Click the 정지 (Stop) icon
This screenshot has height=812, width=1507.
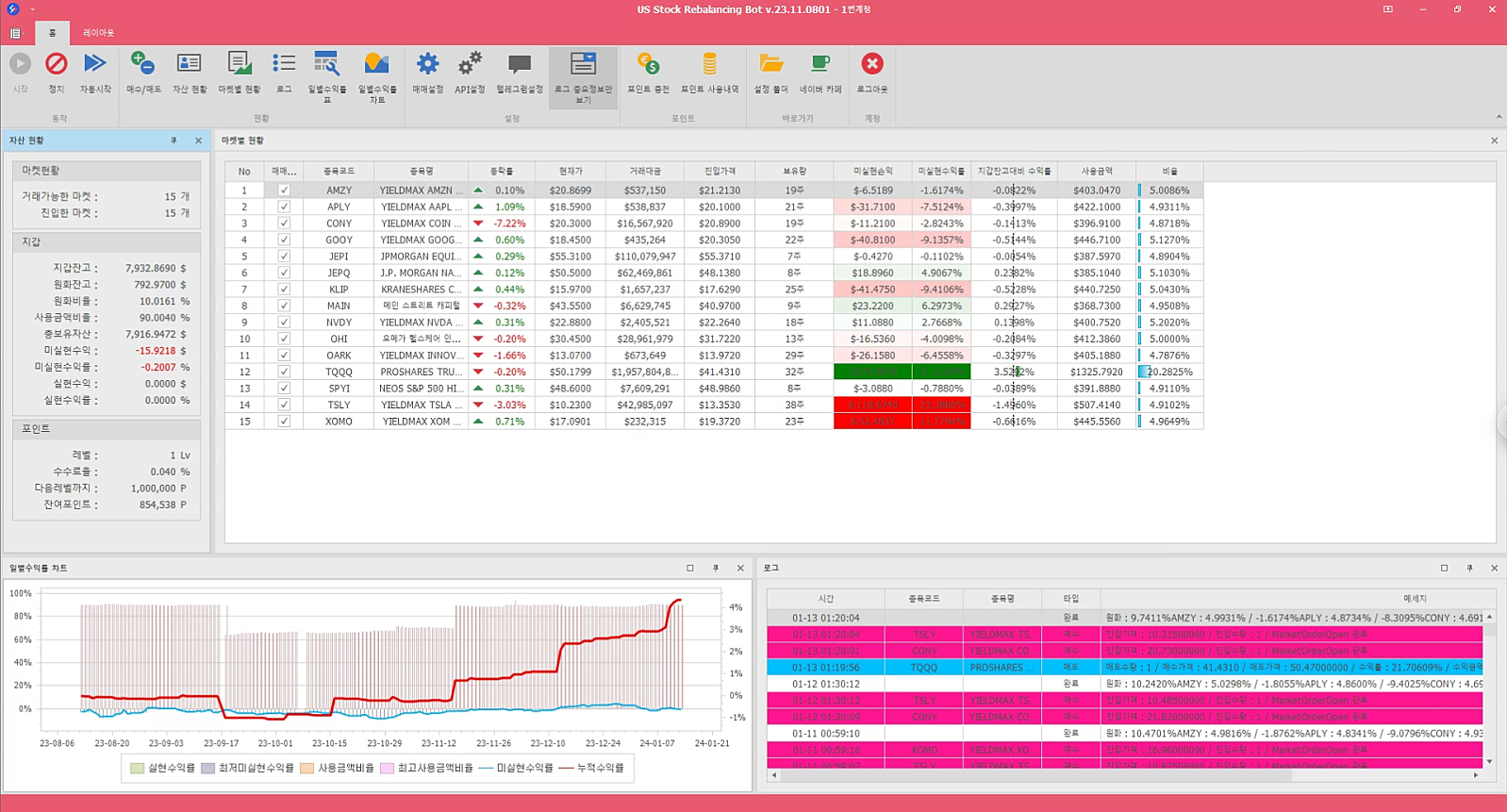click(57, 64)
